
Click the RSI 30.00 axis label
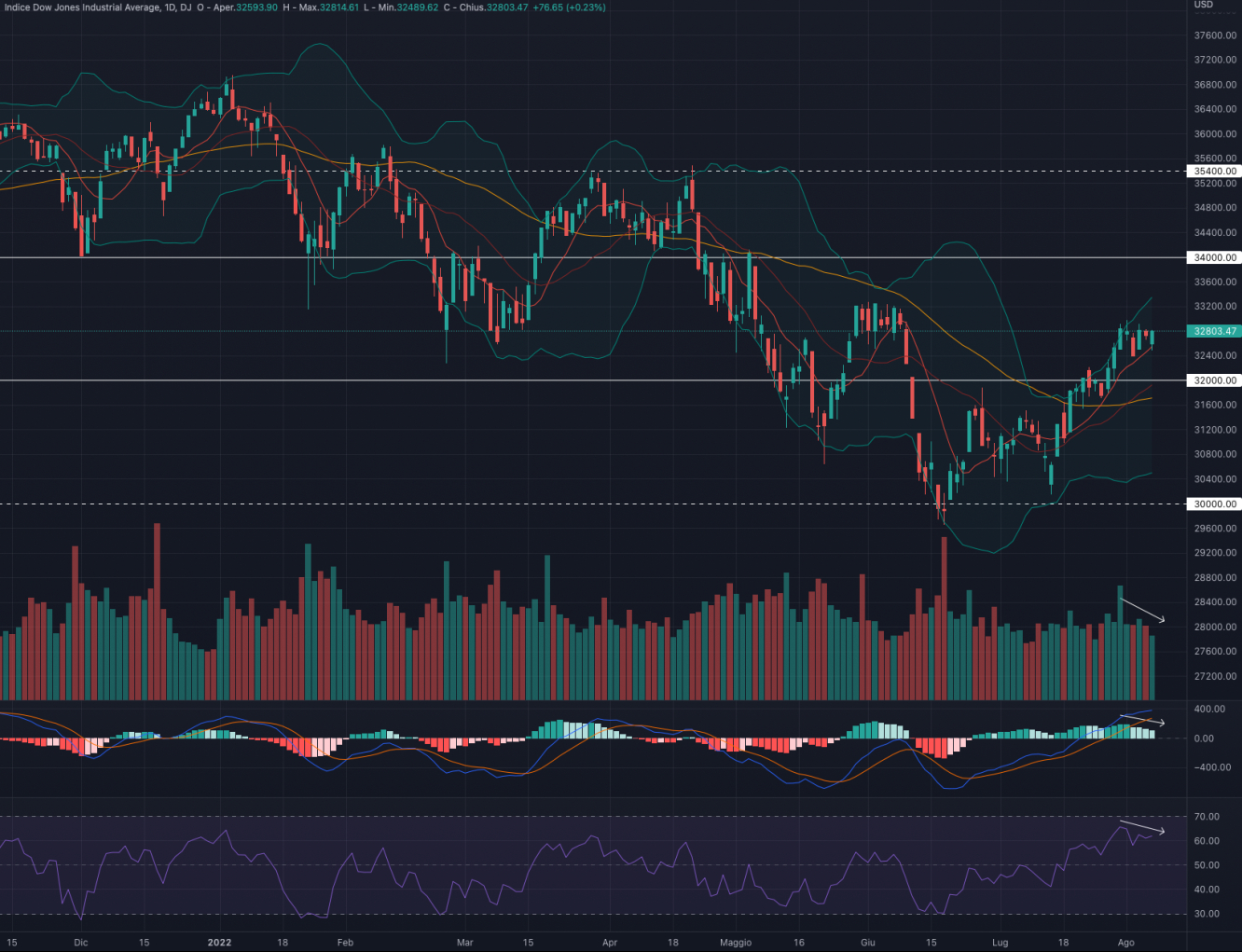1207,914
